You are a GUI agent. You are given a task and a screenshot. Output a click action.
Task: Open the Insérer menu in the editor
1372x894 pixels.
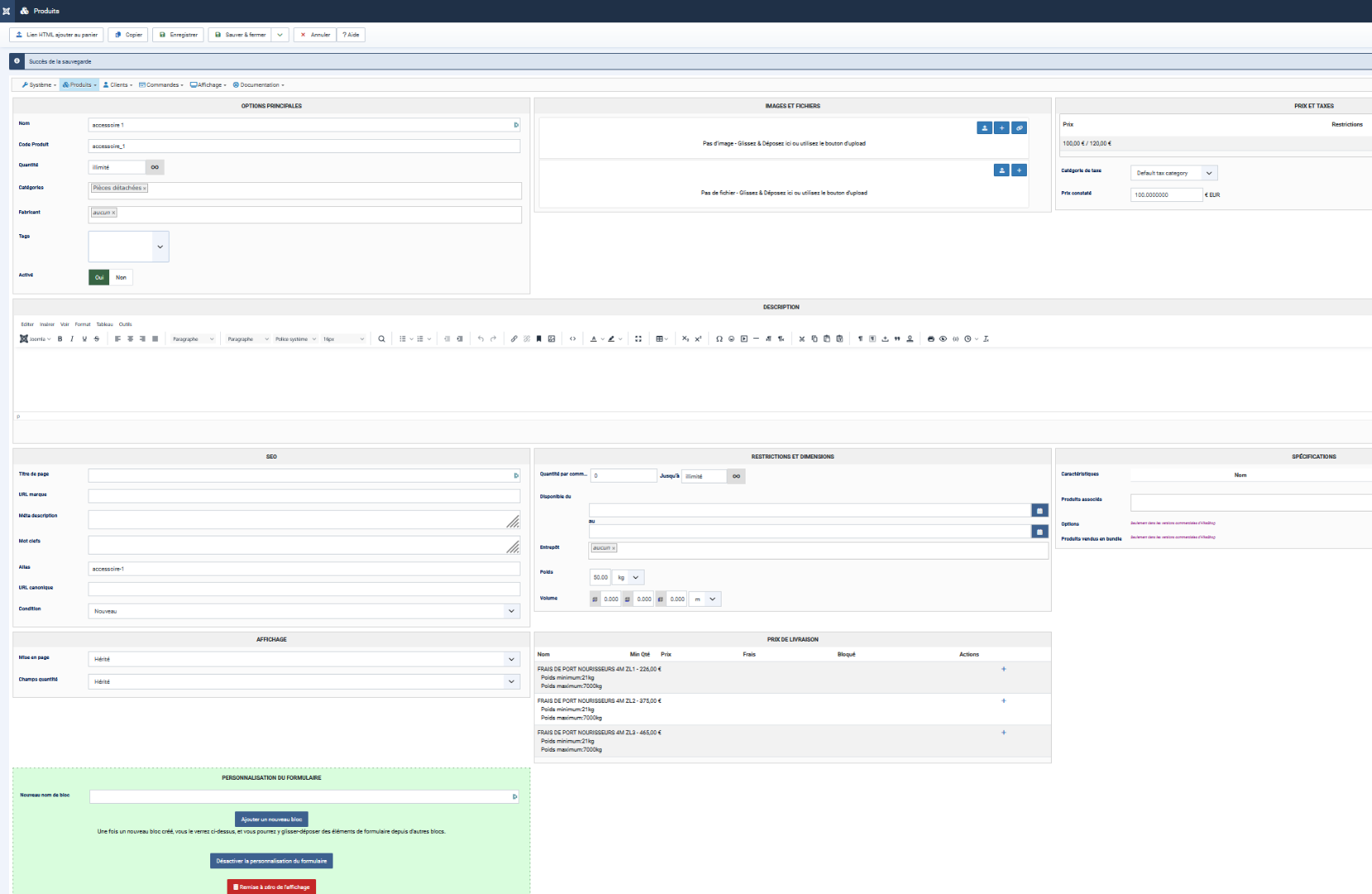pyautogui.click(x=47, y=324)
